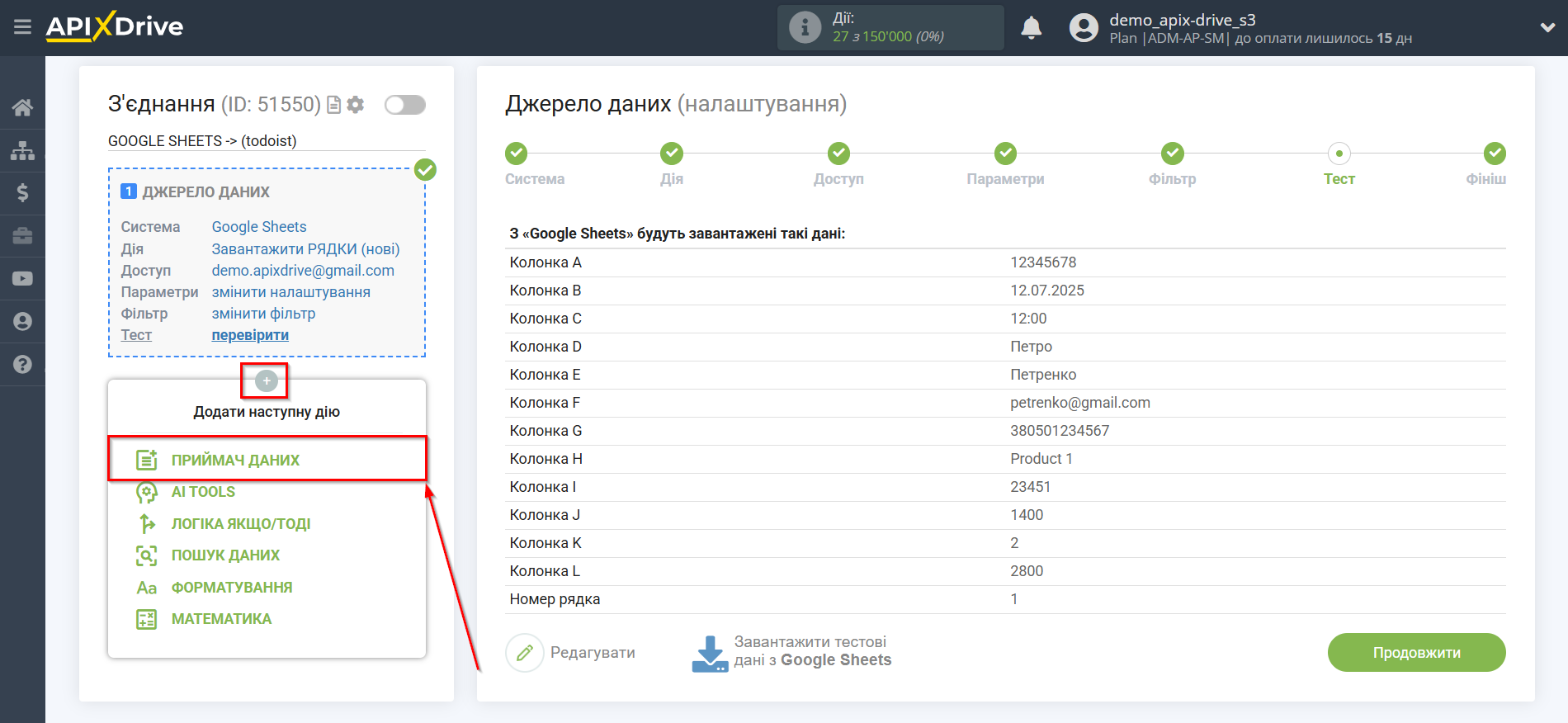Click Колонка B label

[x=545, y=291]
